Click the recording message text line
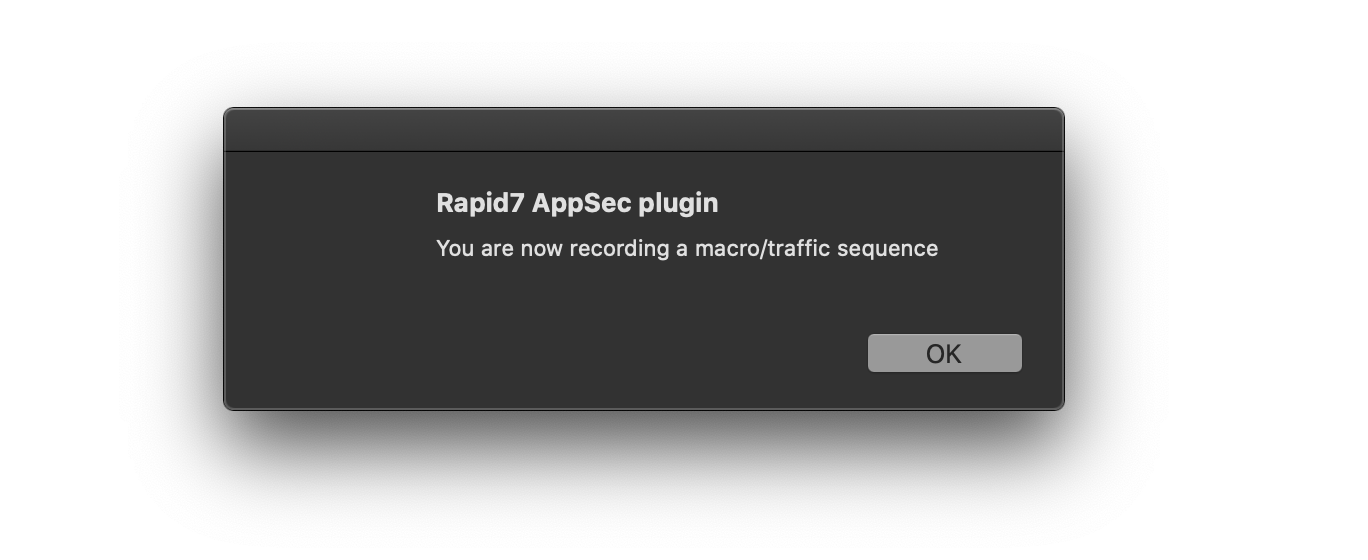This screenshot has height=560, width=1368. click(x=686, y=248)
